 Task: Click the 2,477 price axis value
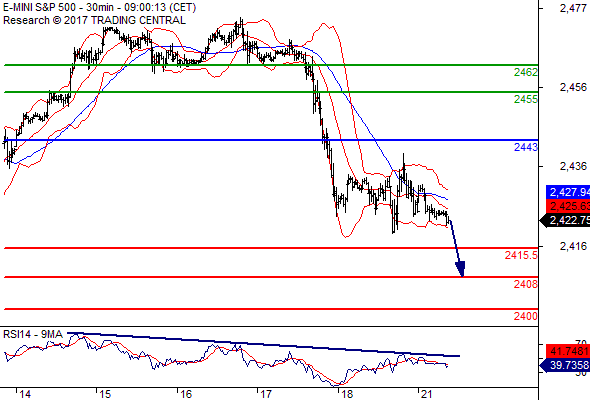(573, 8)
